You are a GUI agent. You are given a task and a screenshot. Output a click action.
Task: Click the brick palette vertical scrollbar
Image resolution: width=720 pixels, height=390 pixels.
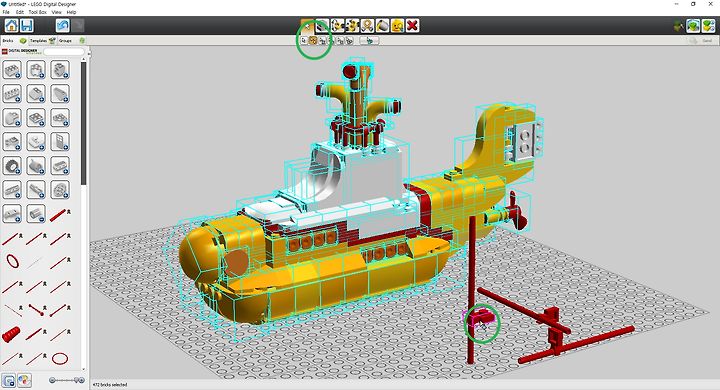point(84,123)
